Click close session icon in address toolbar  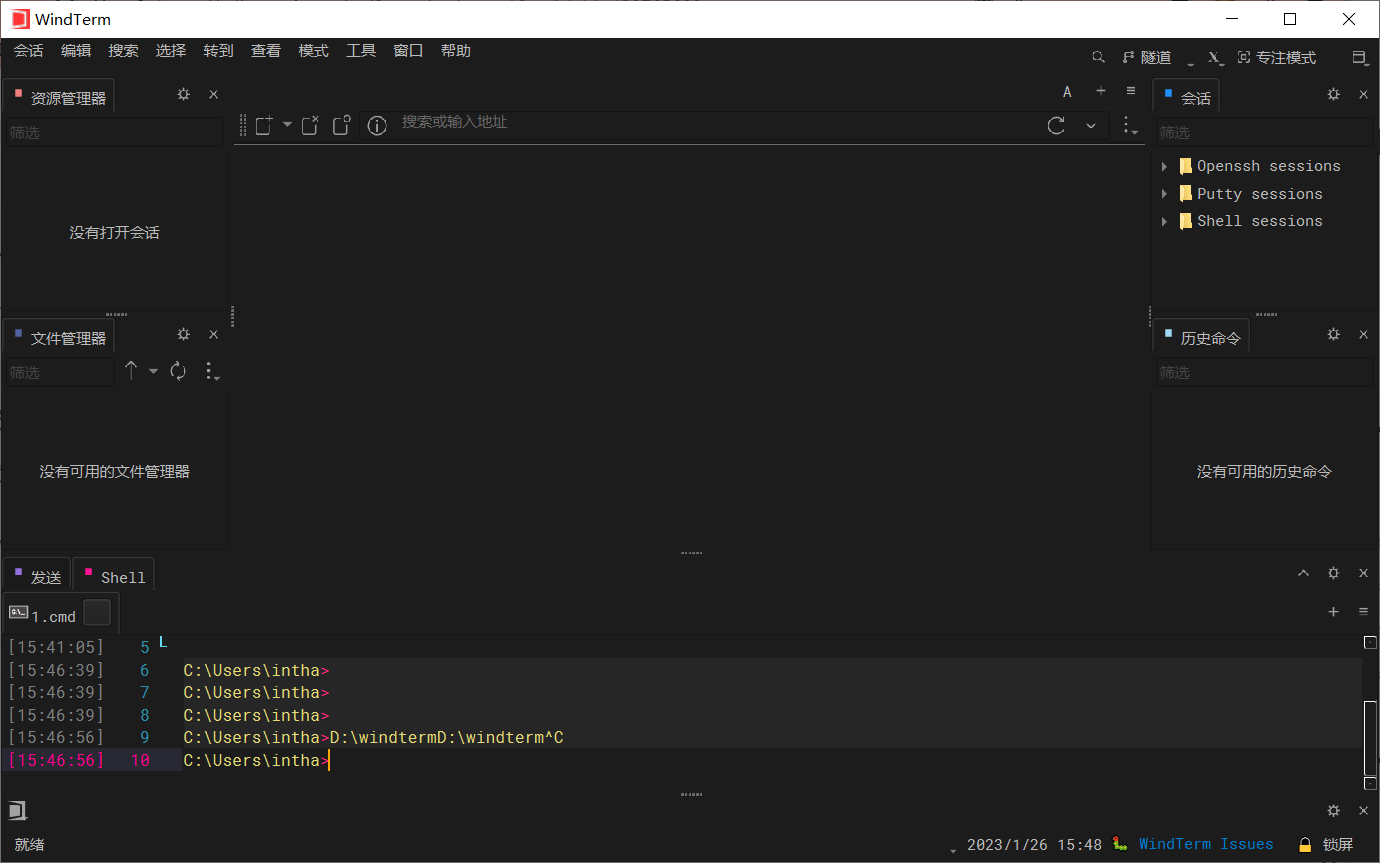coord(310,125)
